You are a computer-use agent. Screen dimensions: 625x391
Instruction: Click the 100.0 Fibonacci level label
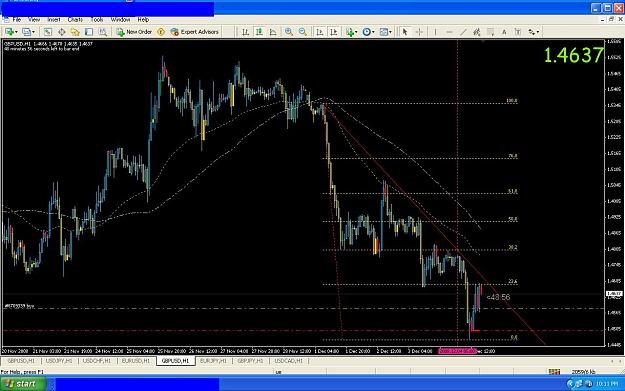click(512, 101)
